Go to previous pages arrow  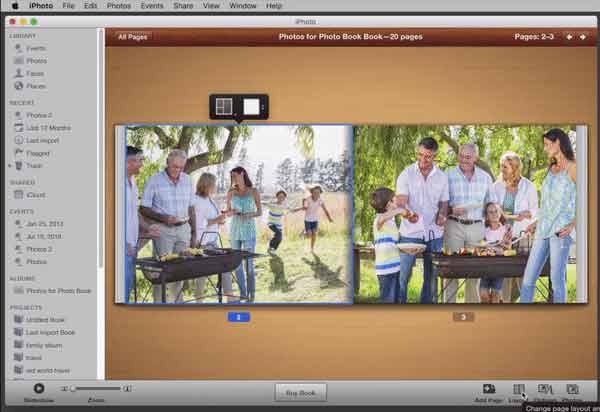click(569, 37)
